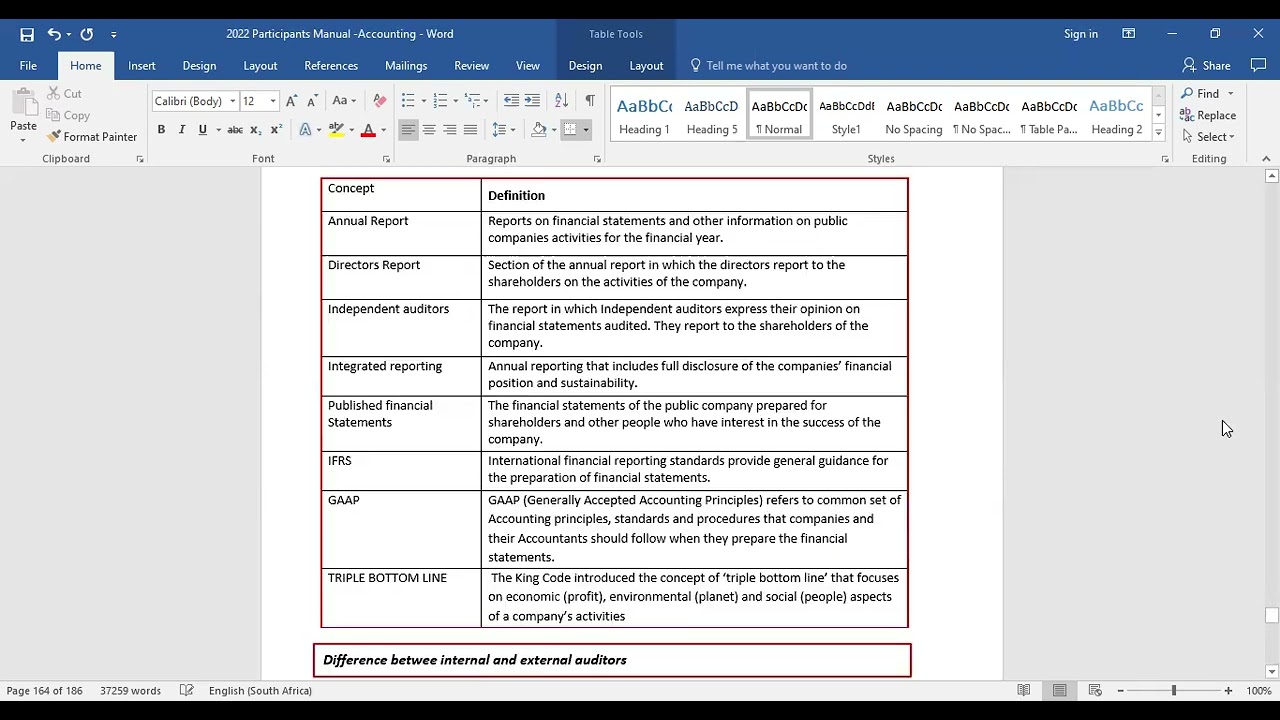Viewport: 1280px width, 720px height.
Task: Open the font size dropdown
Action: click(x=272, y=101)
